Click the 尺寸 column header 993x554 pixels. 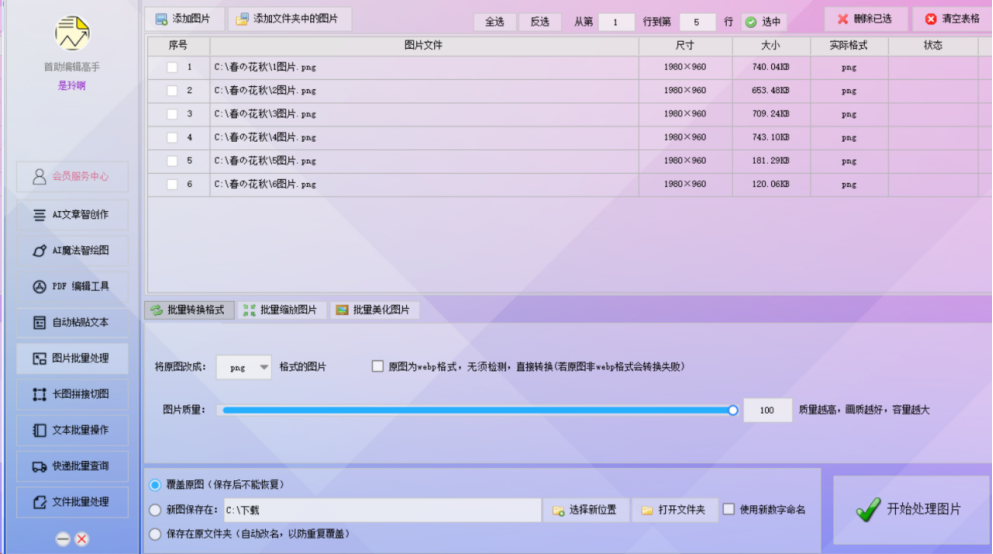[685, 46]
